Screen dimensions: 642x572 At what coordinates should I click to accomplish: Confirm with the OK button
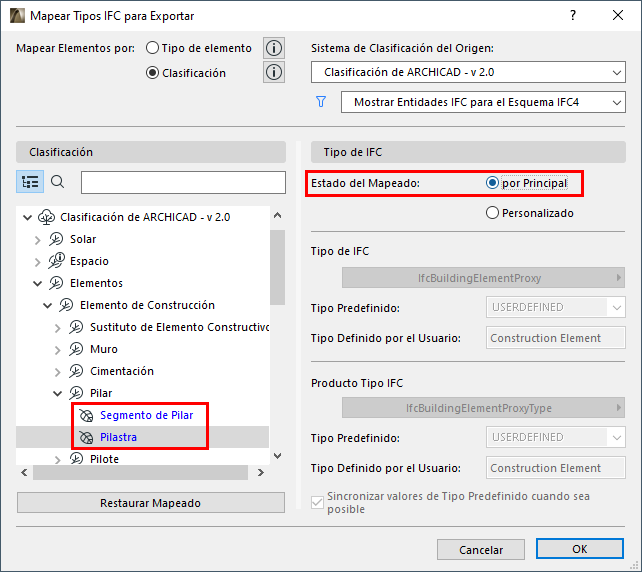[x=580, y=549]
